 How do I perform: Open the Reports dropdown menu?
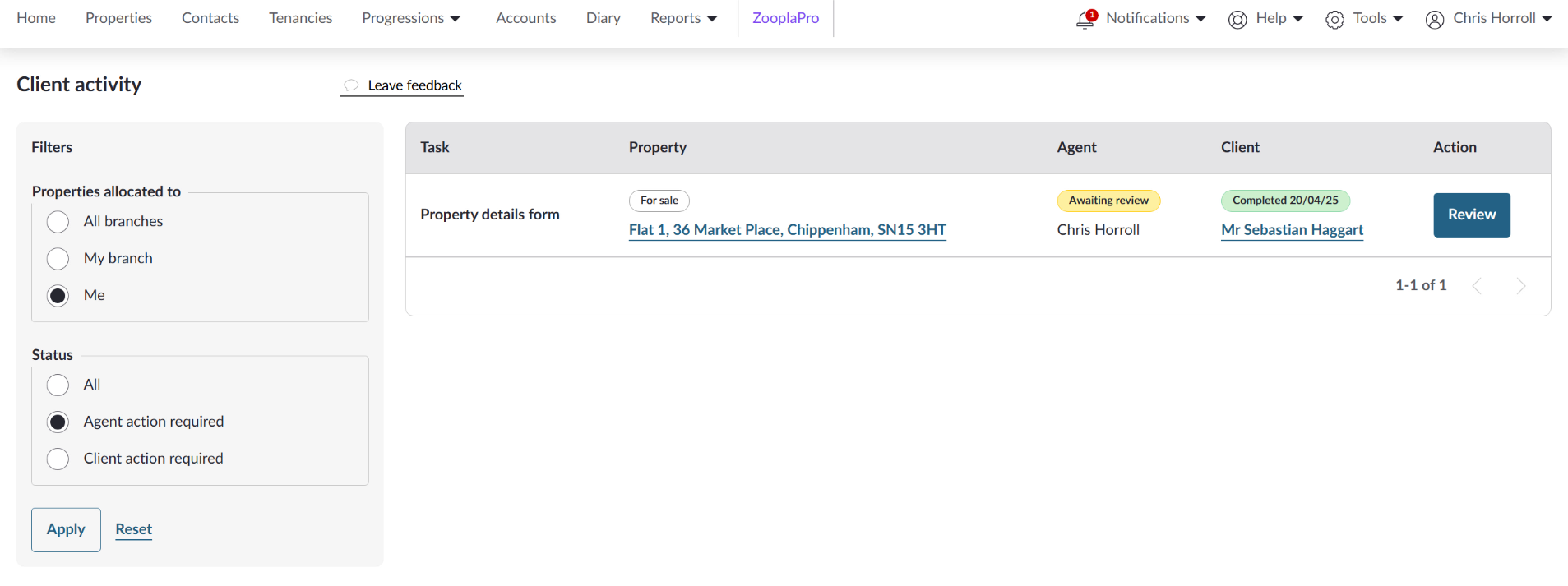coord(683,18)
